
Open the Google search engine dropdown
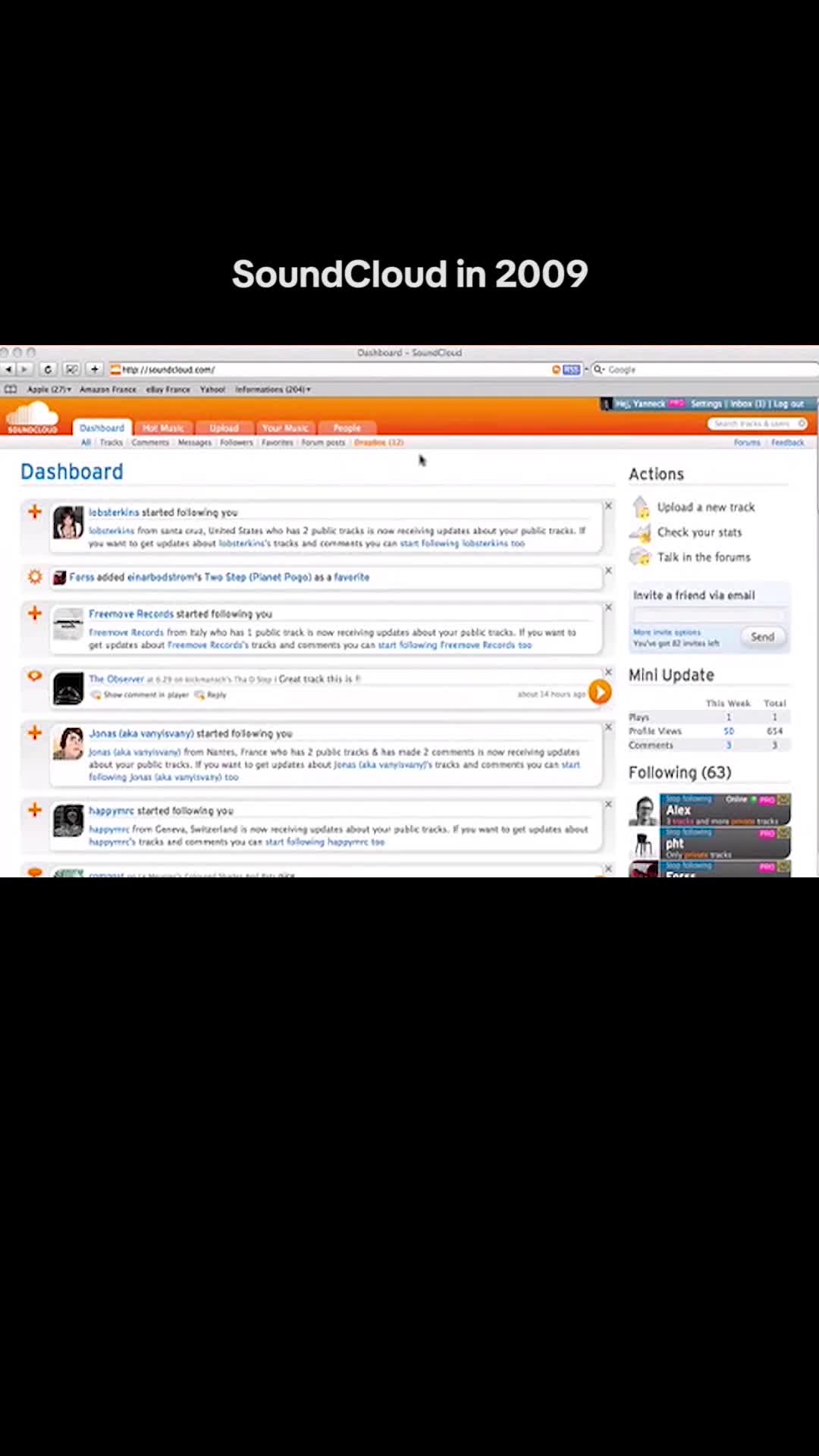click(599, 369)
